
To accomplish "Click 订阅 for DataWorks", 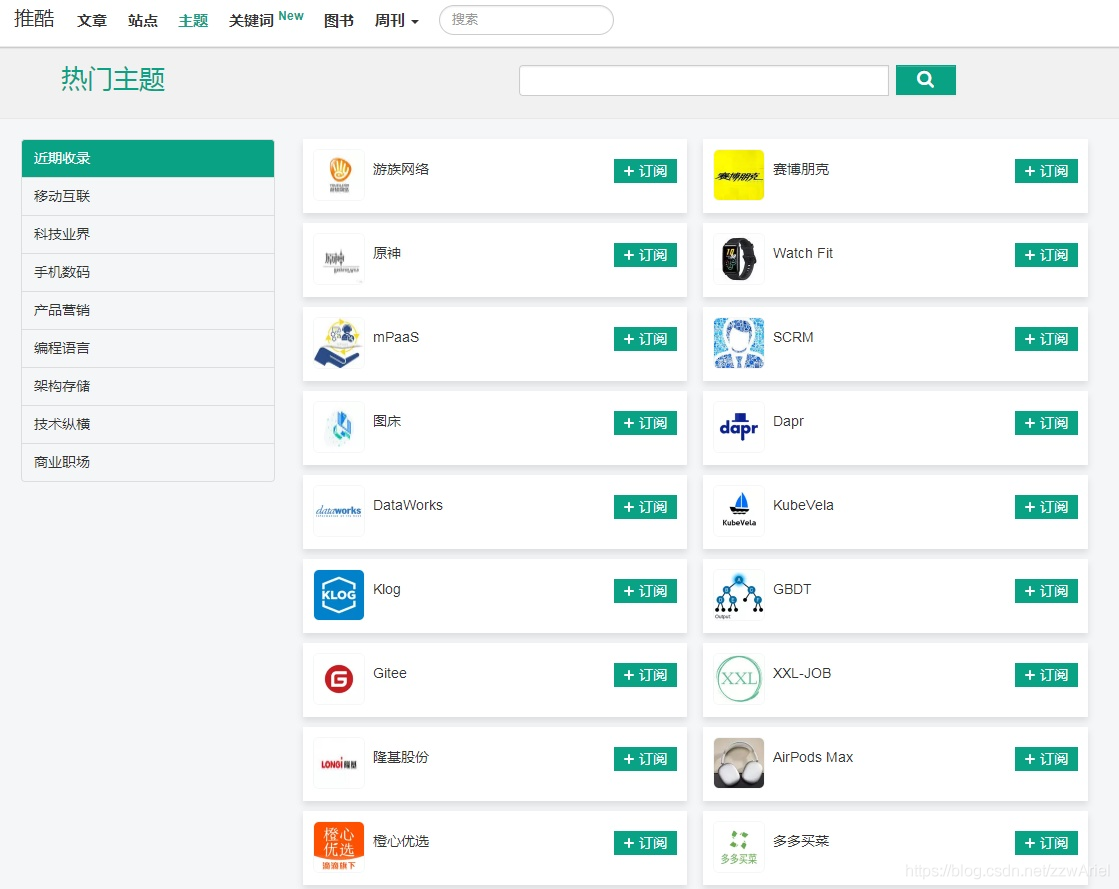I will [x=645, y=507].
